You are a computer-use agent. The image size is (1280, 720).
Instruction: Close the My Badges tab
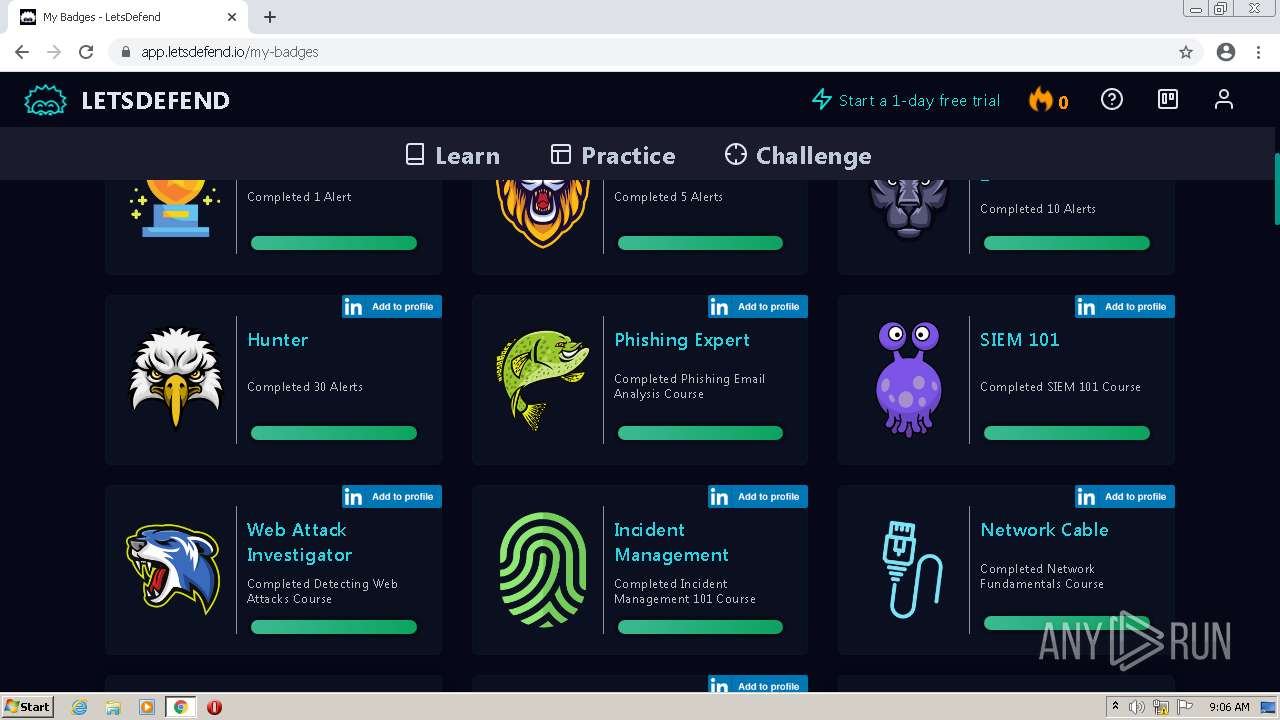tap(232, 17)
